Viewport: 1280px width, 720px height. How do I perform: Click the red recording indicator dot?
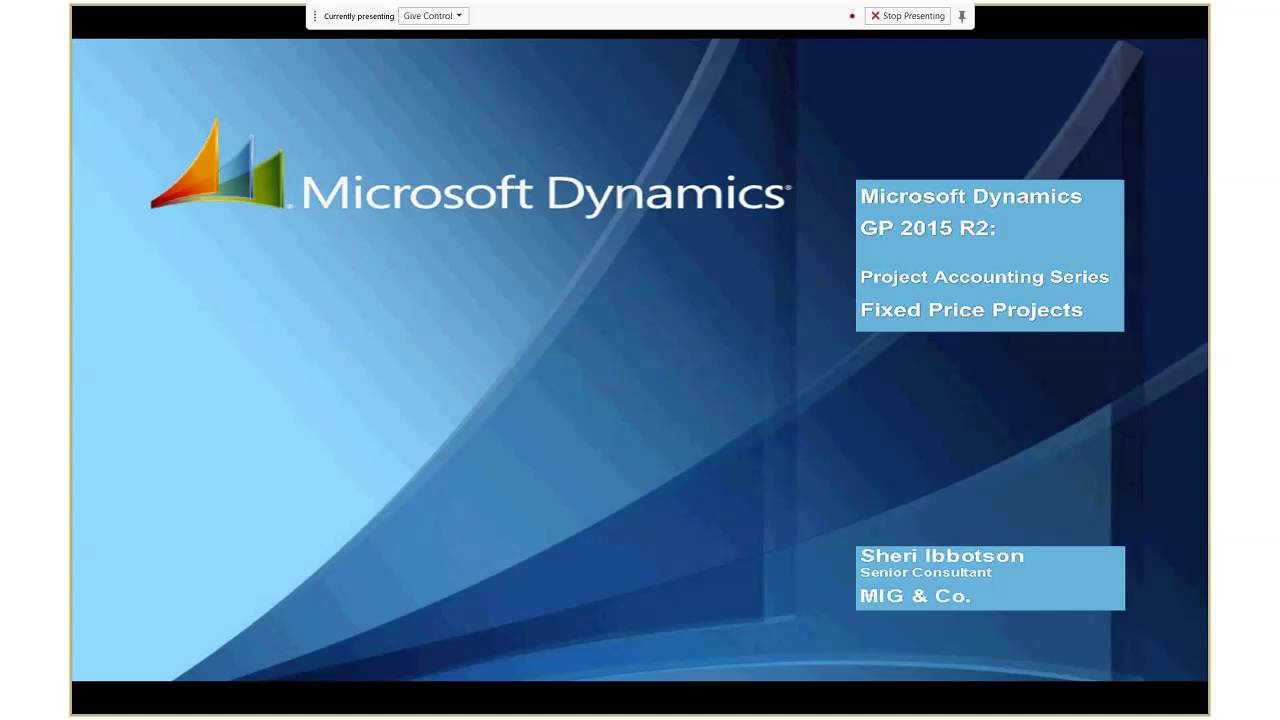point(852,16)
